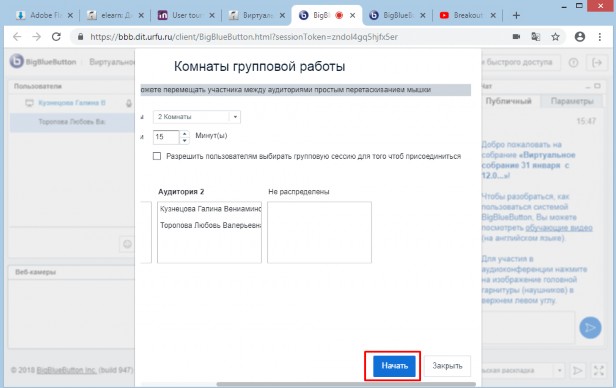The height and width of the screenshot is (388, 616).
Task: Click the address bar URL
Action: (244, 37)
